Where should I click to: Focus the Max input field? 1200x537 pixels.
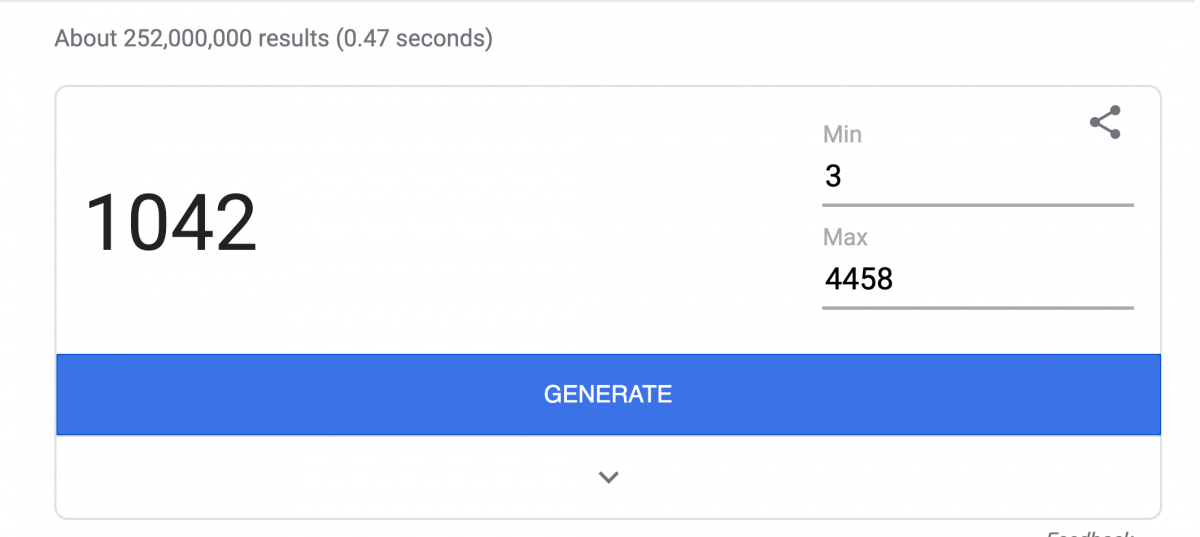point(977,279)
